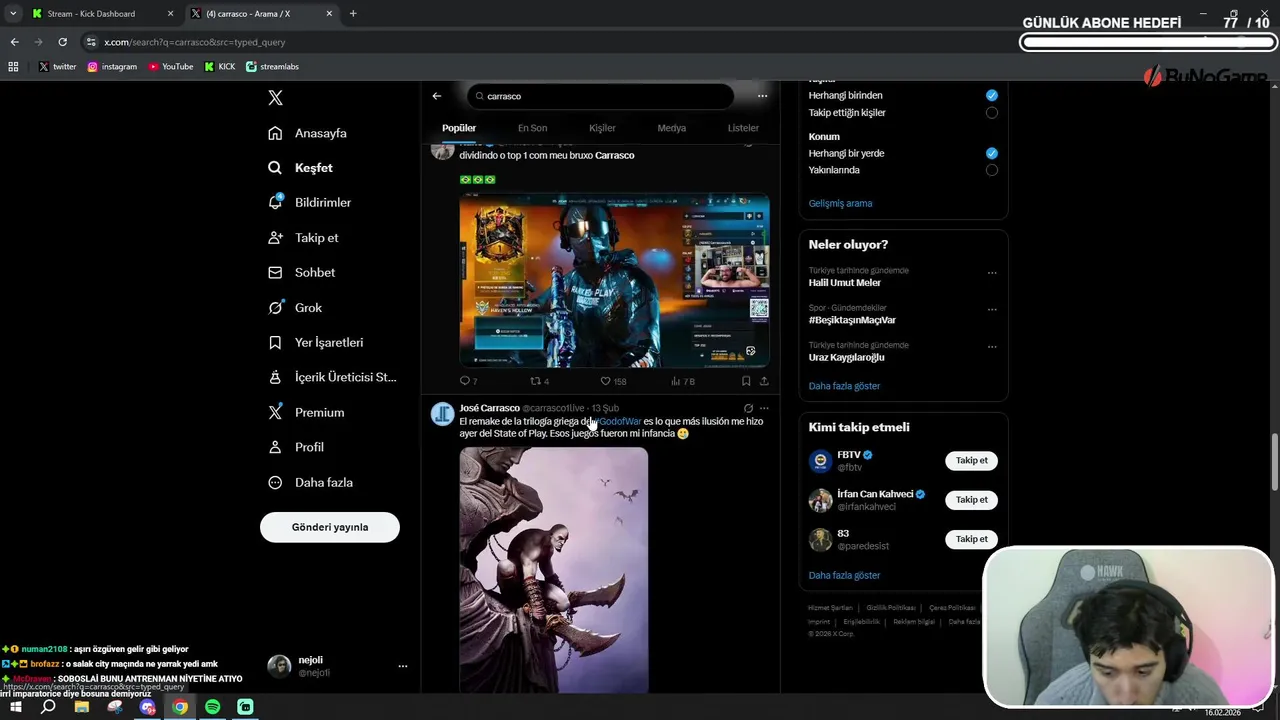
Task: Open #GodofWar hashtag link
Action: coord(617,422)
